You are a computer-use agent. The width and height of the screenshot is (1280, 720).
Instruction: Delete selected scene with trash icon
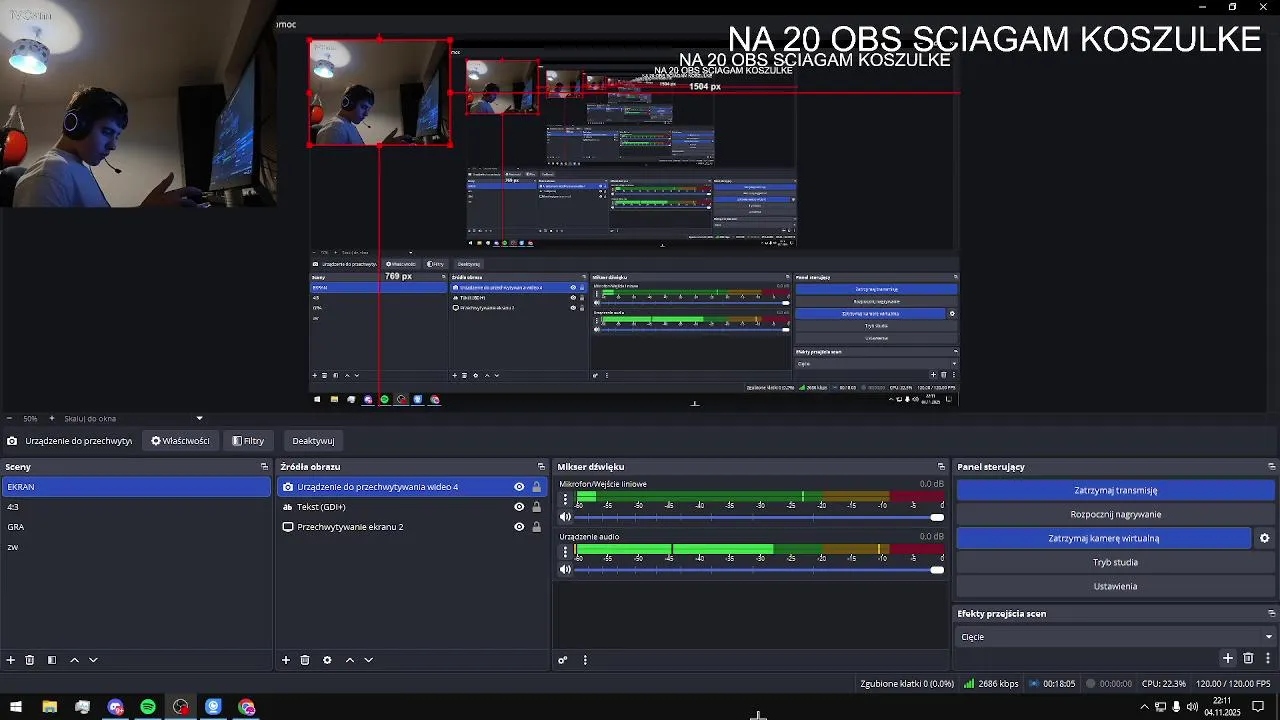(x=30, y=660)
